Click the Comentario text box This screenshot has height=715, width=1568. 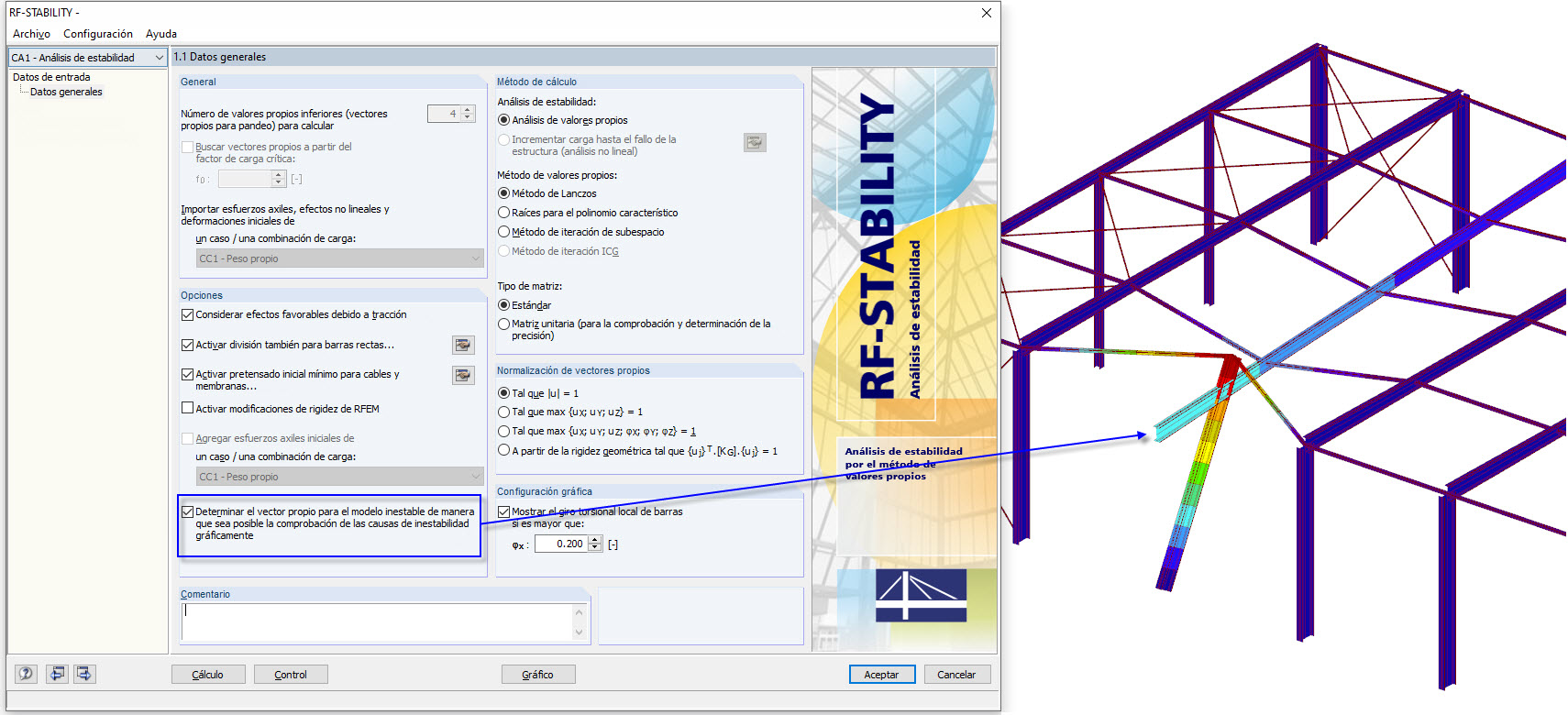[377, 621]
